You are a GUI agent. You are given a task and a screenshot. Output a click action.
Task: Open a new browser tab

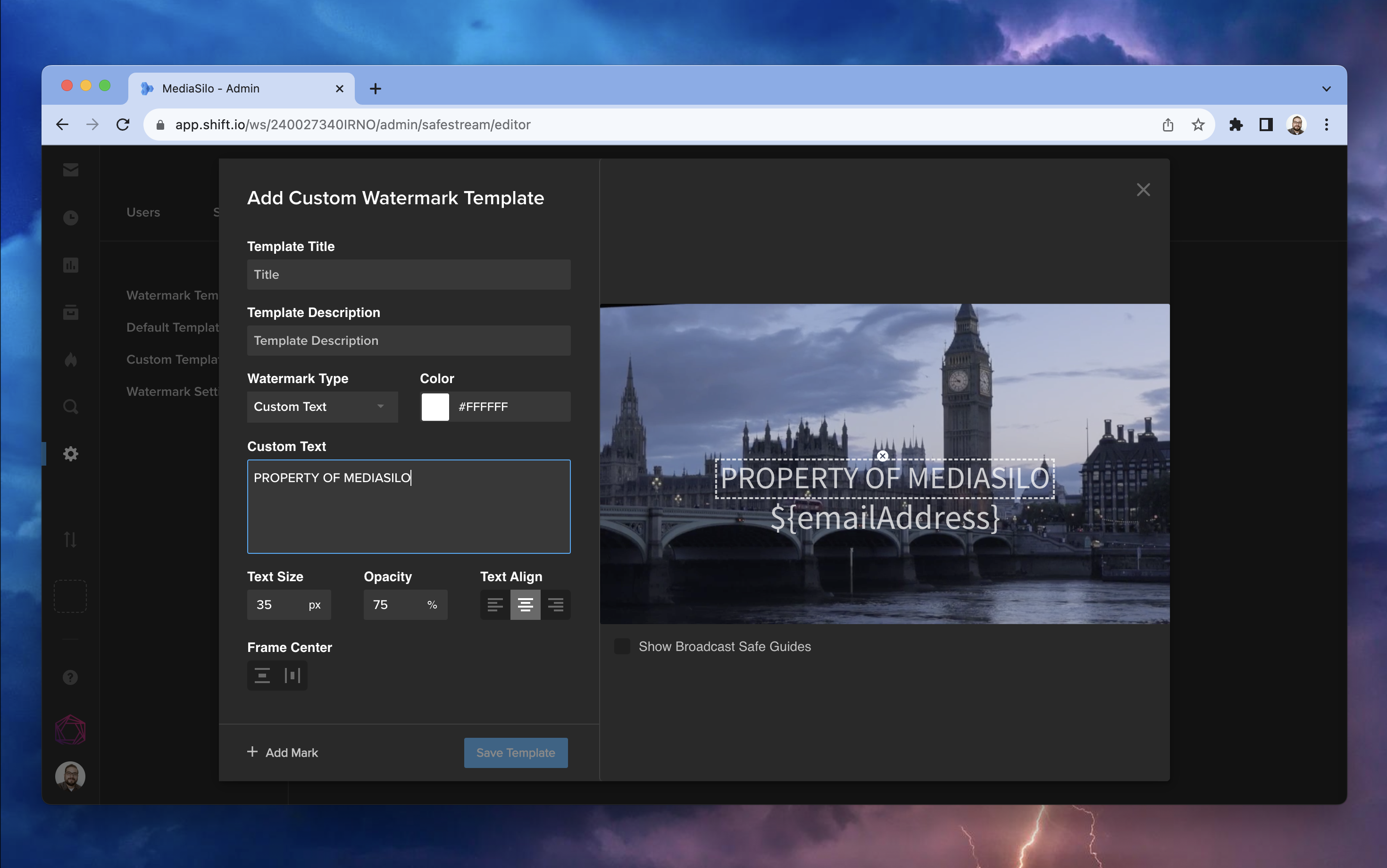[375, 88]
